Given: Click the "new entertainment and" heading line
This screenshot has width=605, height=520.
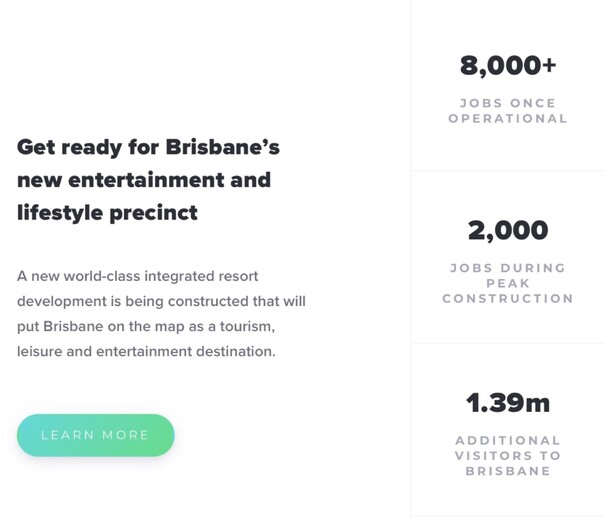Looking at the screenshot, I should point(144,180).
